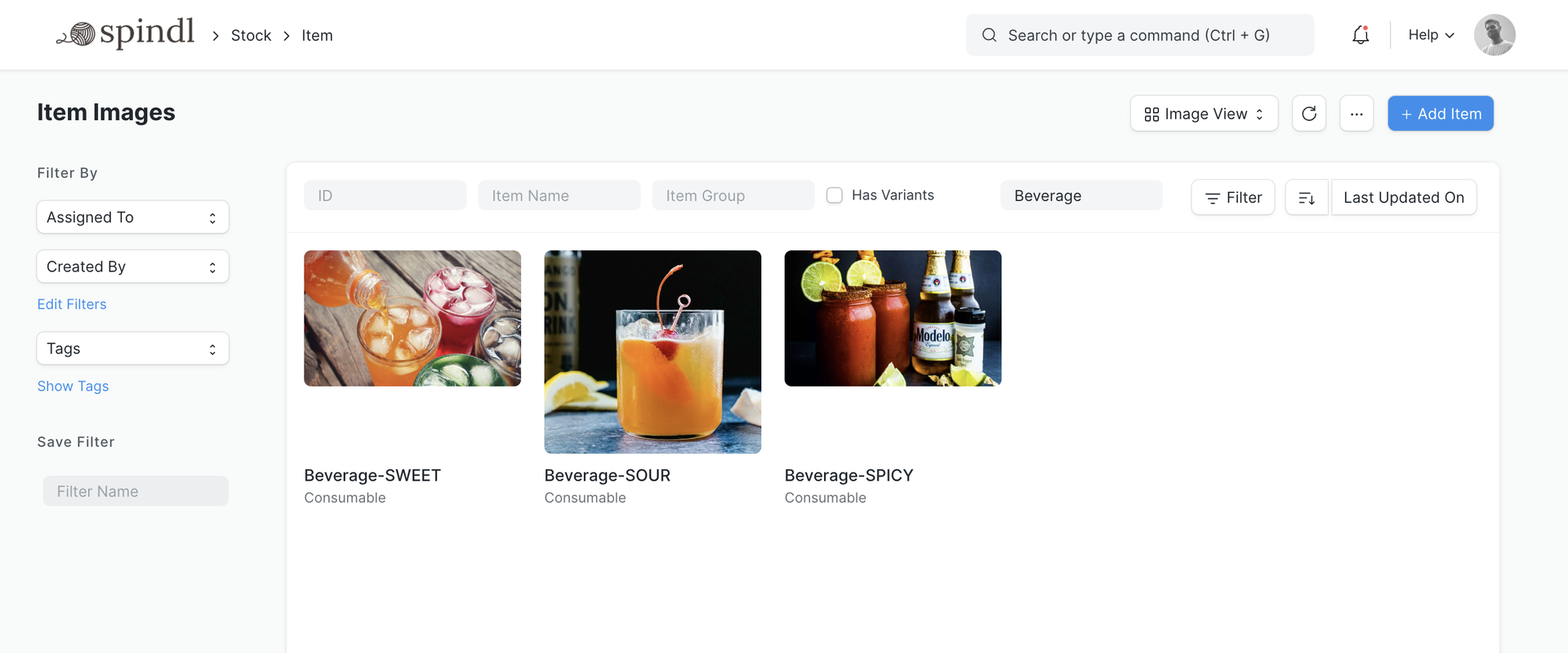Viewport: 1568px width, 653px height.
Task: Click the Show Tags link
Action: (73, 387)
